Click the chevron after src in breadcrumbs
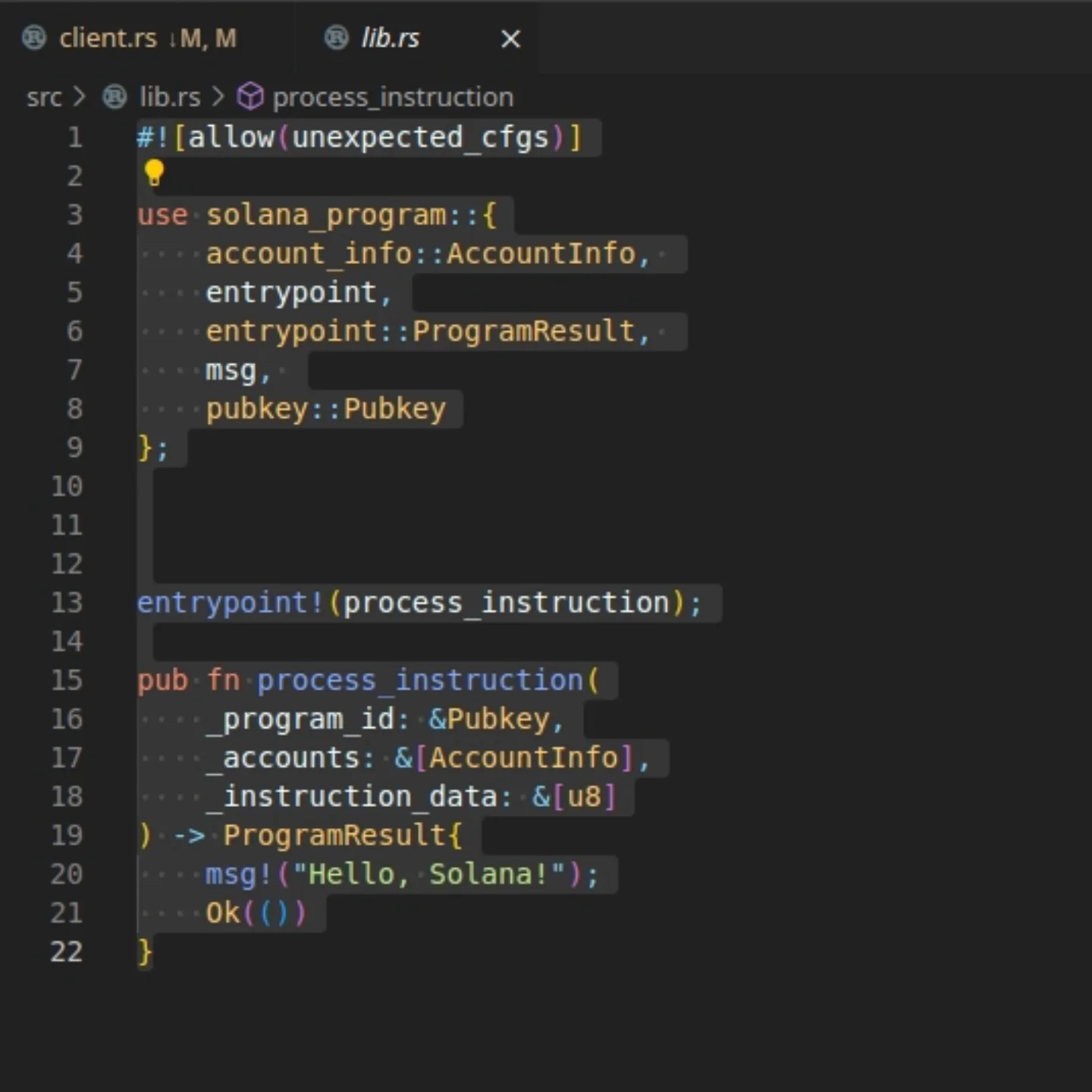Screen dimensions: 1092x1092 coord(79,97)
